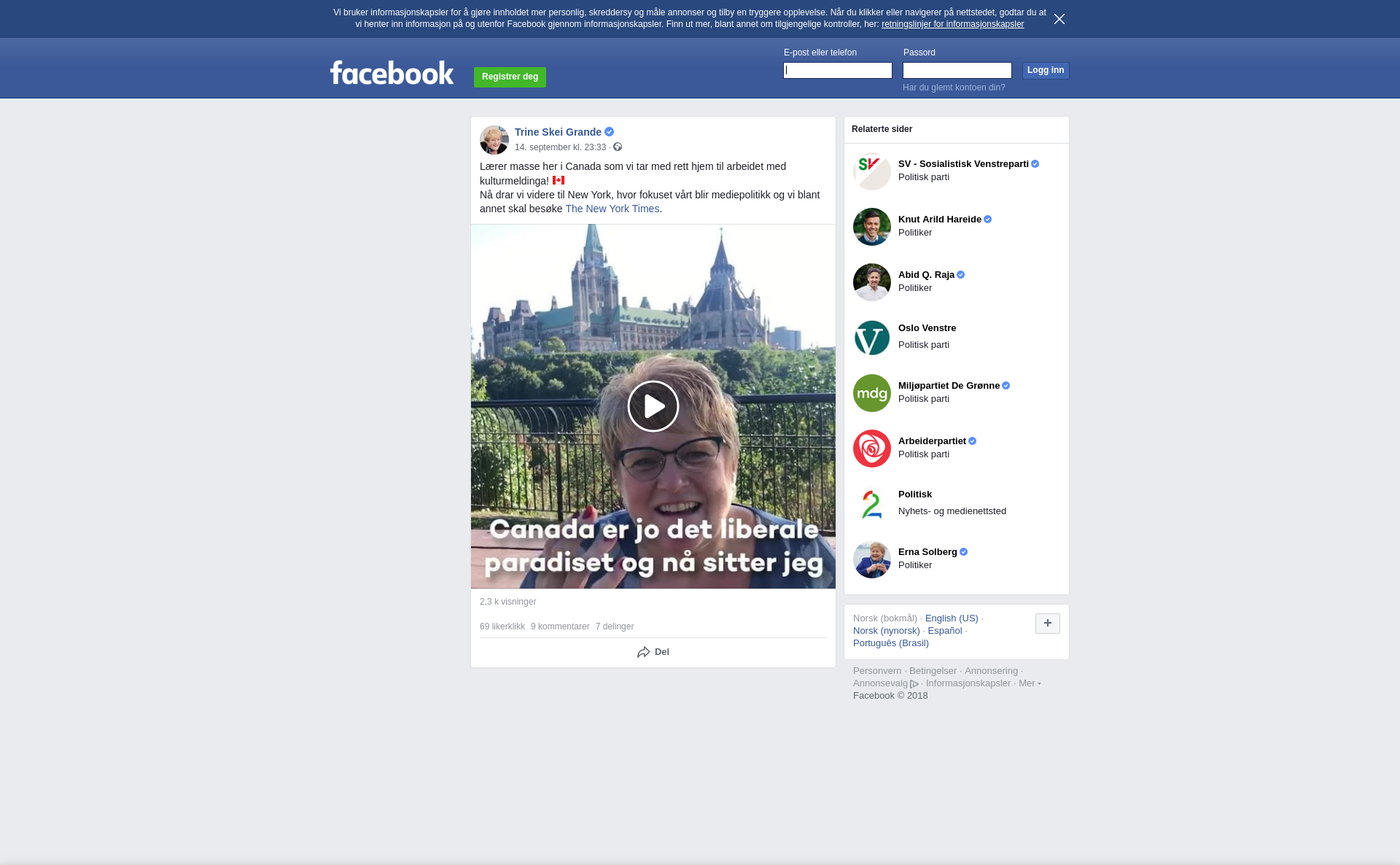
Task: Click the plus button for more languages
Action: [1048, 624]
